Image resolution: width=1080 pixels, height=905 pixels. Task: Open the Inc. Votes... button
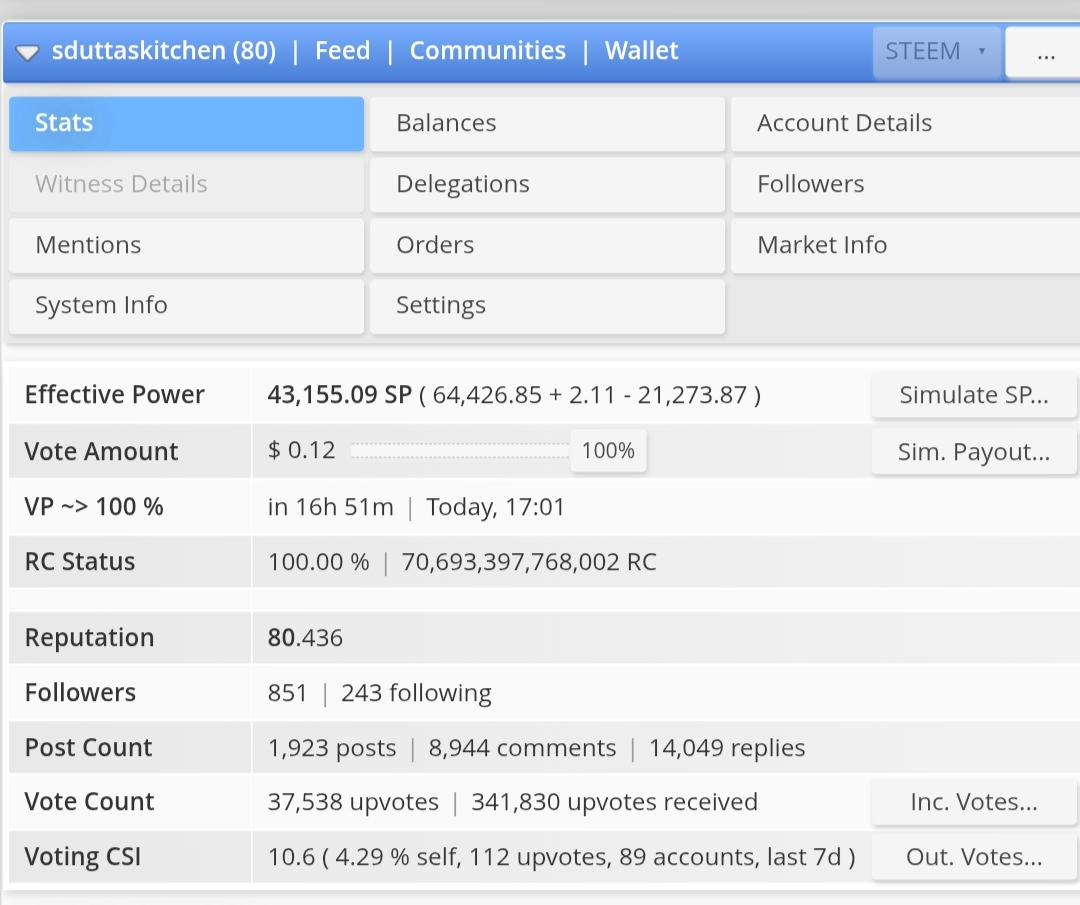pyautogui.click(x=974, y=802)
